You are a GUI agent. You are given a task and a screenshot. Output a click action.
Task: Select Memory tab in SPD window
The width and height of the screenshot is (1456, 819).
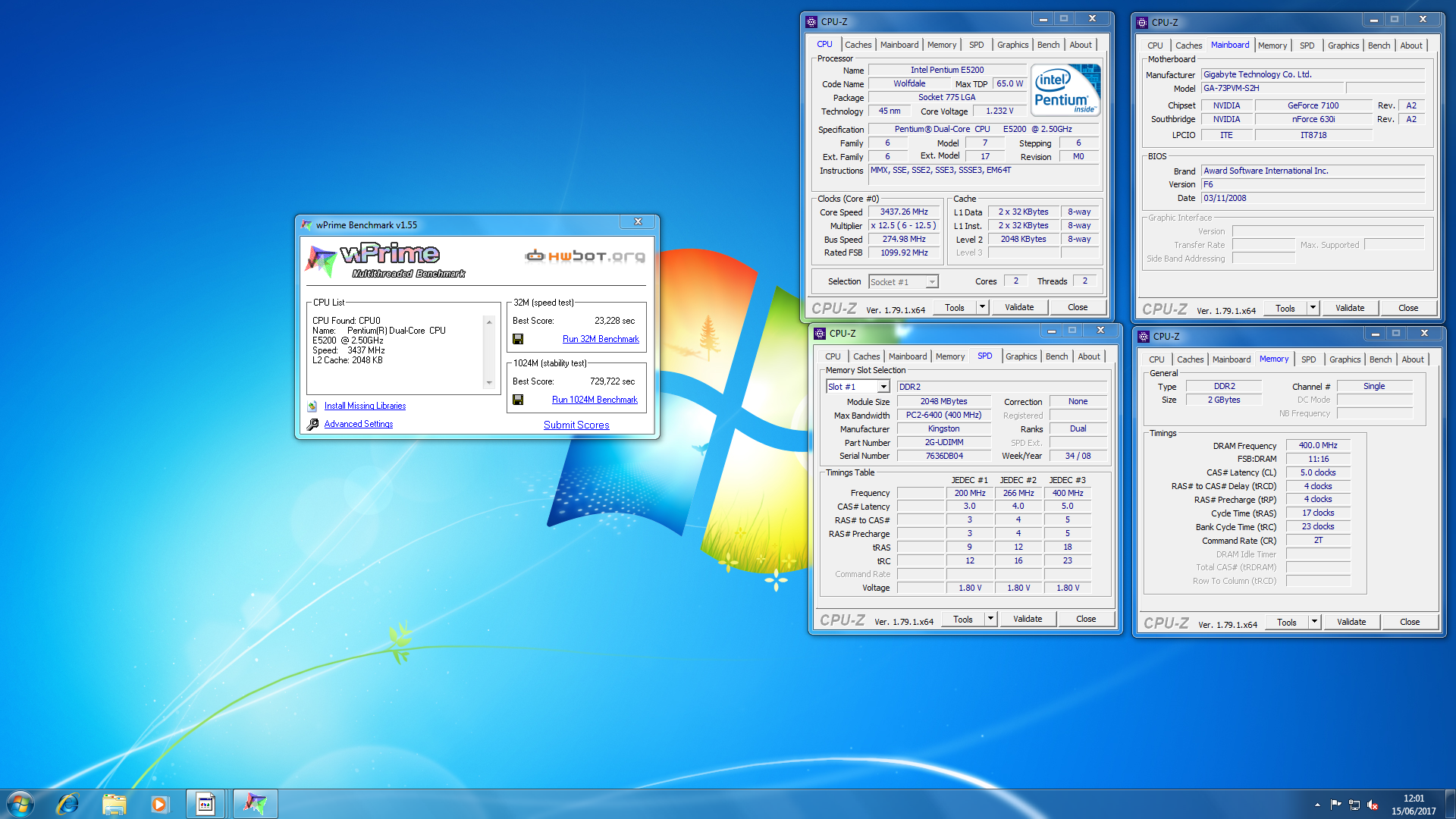(950, 356)
